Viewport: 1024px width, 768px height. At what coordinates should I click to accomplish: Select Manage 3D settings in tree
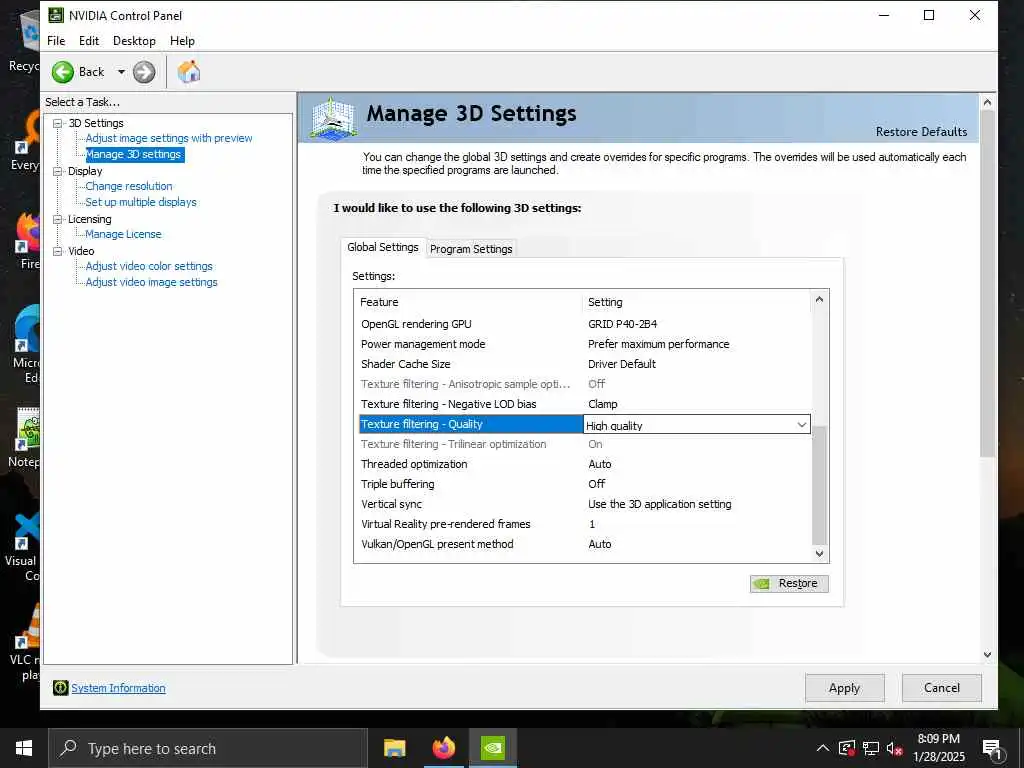(x=134, y=154)
